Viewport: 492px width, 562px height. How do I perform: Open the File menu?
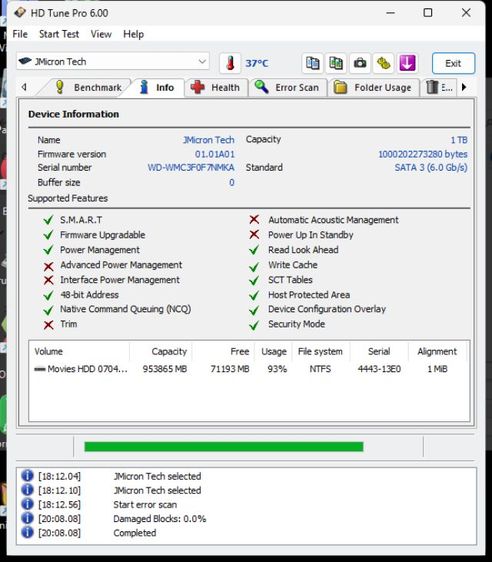pyautogui.click(x=20, y=34)
